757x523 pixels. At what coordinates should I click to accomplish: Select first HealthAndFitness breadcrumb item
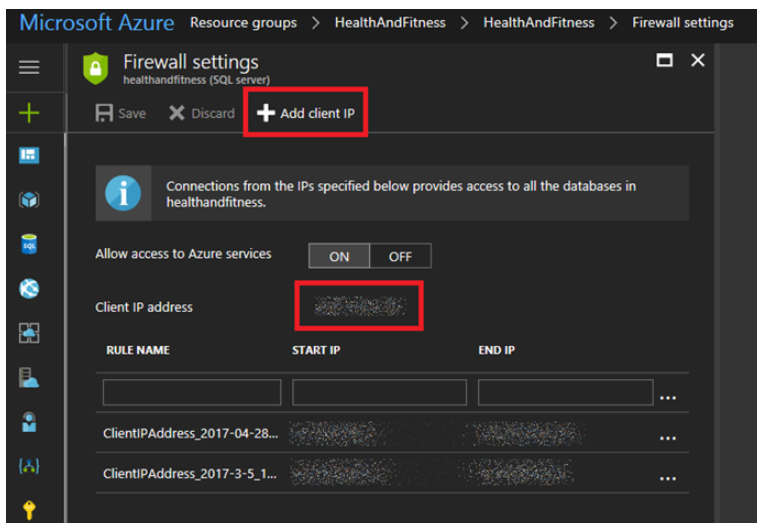point(390,22)
